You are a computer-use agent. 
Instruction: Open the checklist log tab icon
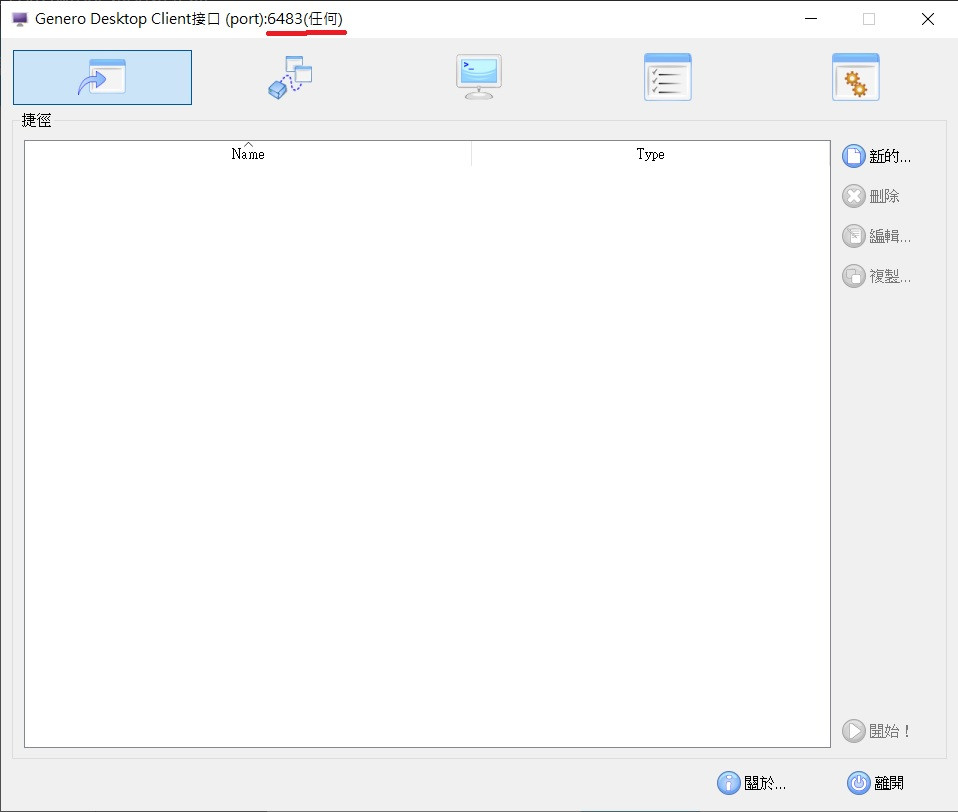(x=667, y=78)
